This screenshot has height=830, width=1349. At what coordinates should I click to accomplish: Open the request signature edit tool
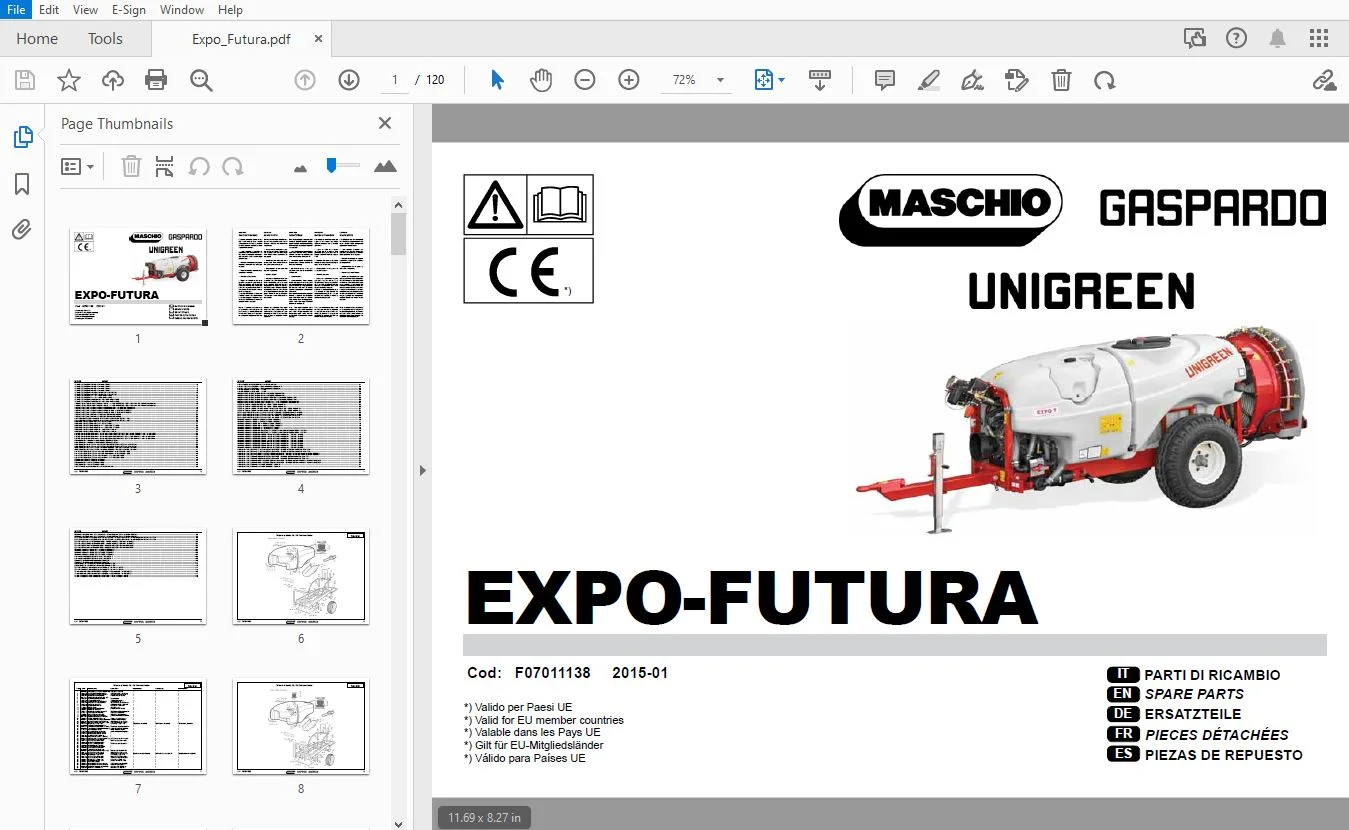(x=1016, y=80)
